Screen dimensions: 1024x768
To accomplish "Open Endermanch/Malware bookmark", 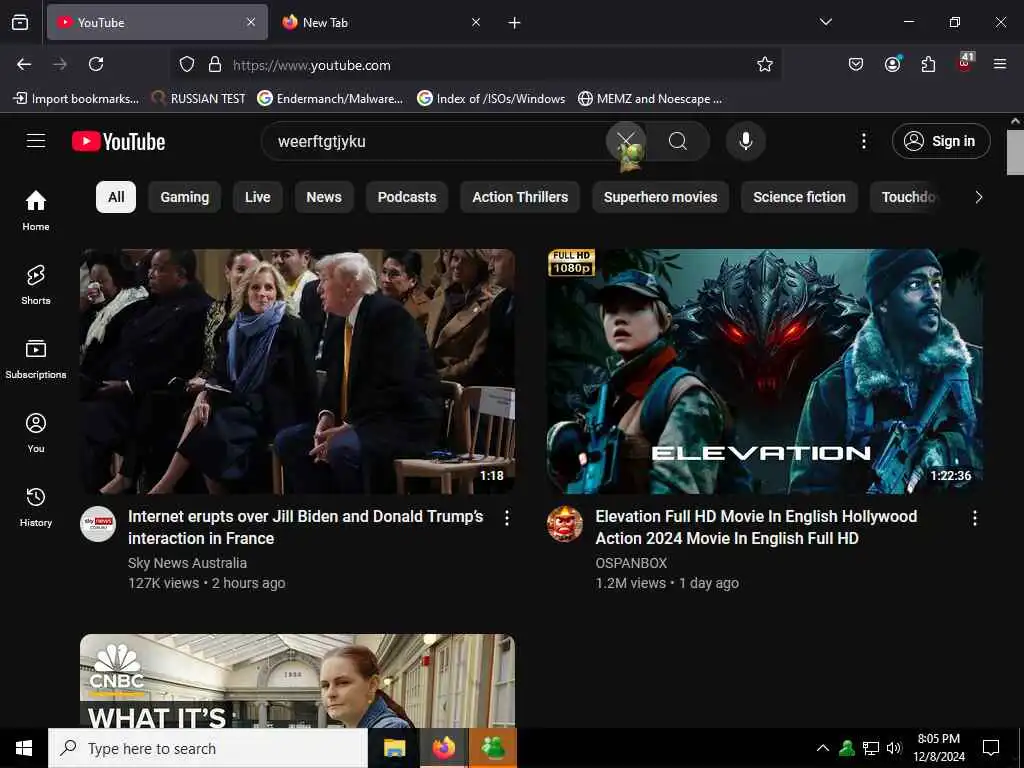I will click(x=330, y=99).
